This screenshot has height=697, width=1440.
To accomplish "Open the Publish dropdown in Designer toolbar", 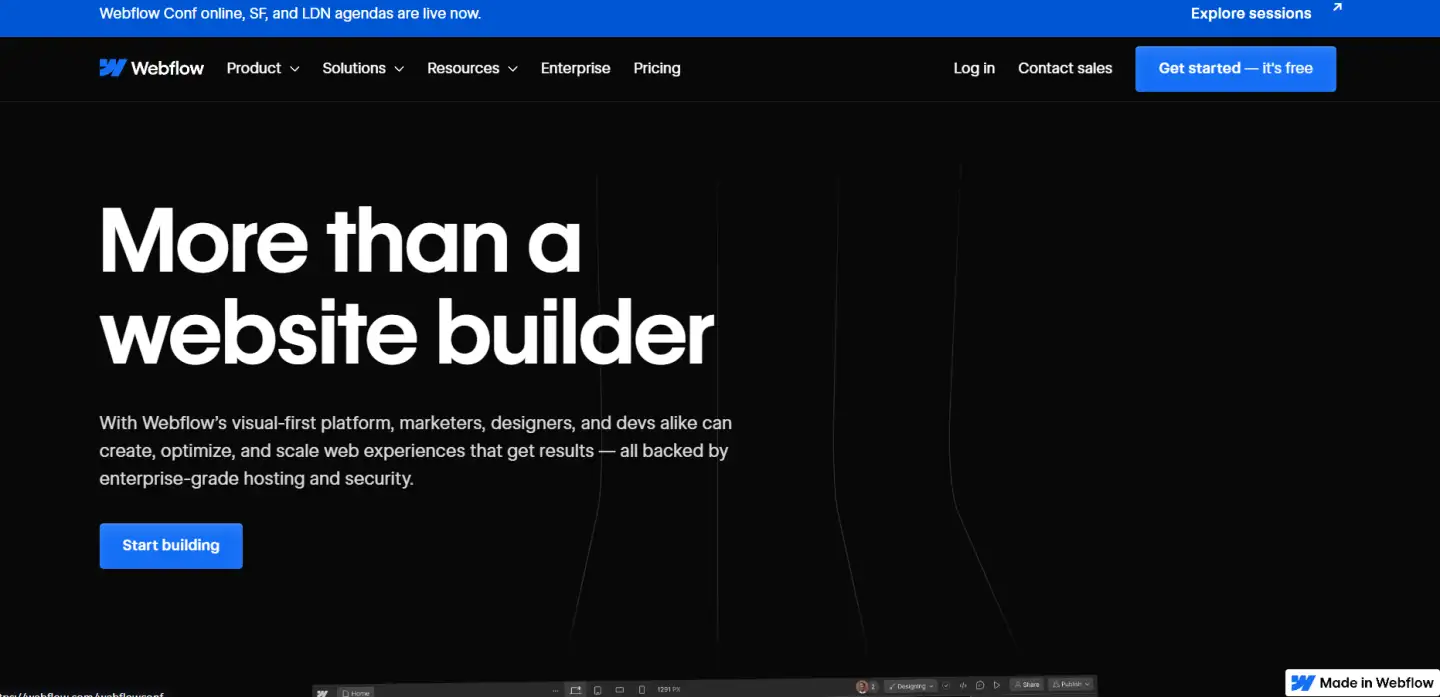I will pos(1071,685).
